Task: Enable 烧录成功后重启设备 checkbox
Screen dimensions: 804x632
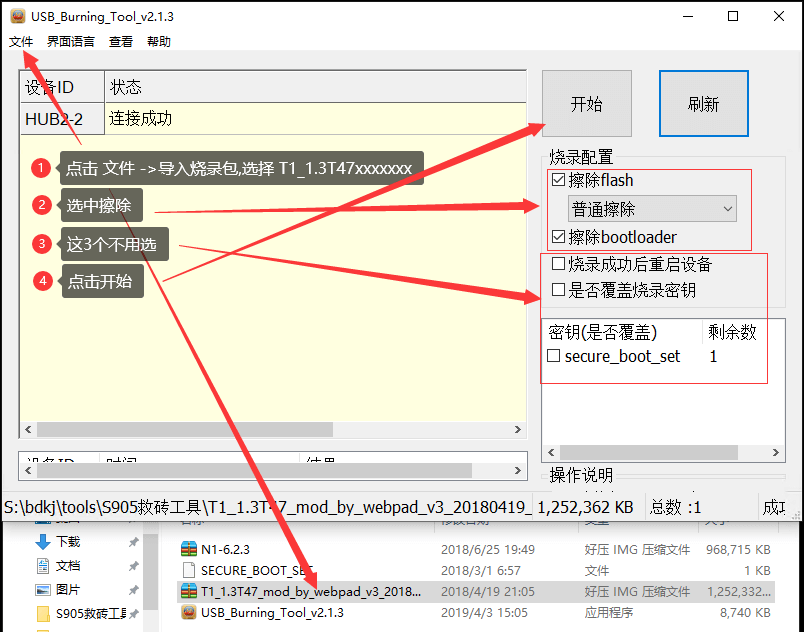Action: tap(558, 264)
